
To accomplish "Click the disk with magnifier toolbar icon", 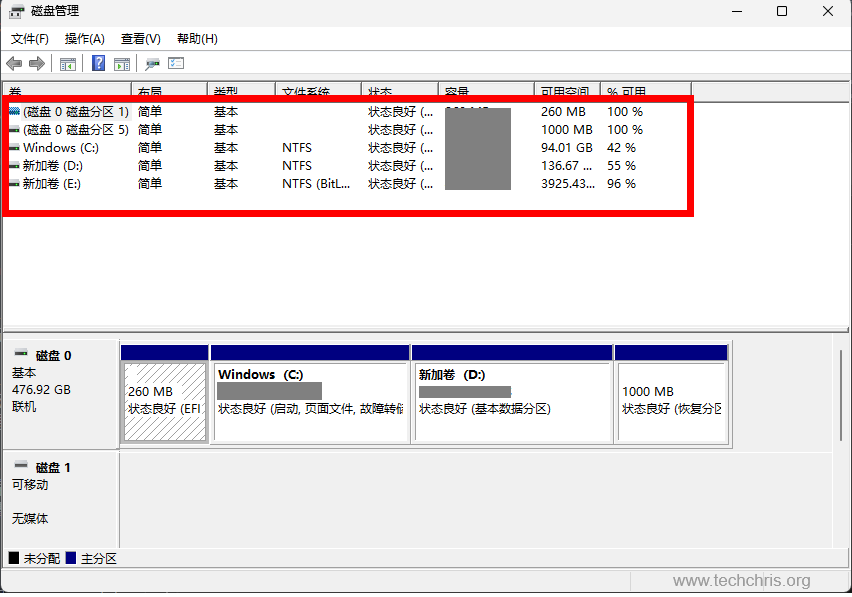I will pos(153,64).
